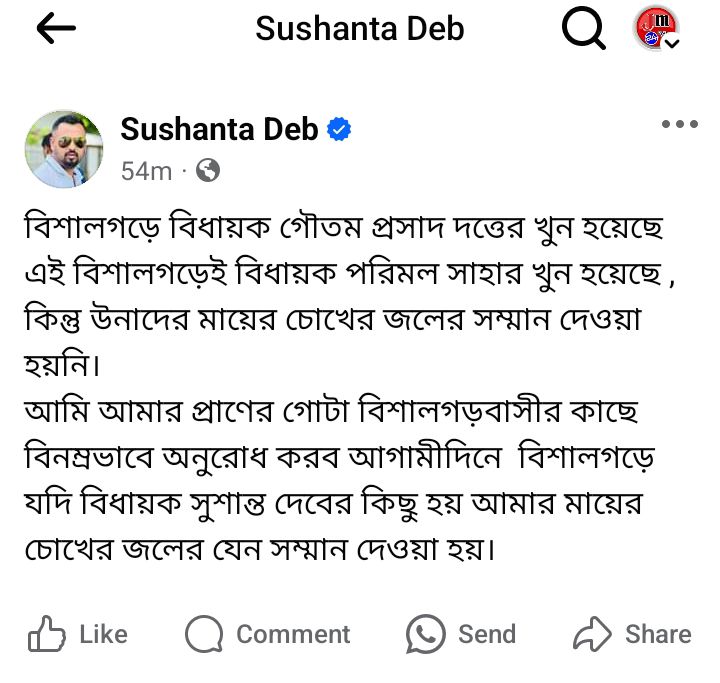Open the post's three-dot options menu
Screen dimensions: 720x683
[680, 125]
